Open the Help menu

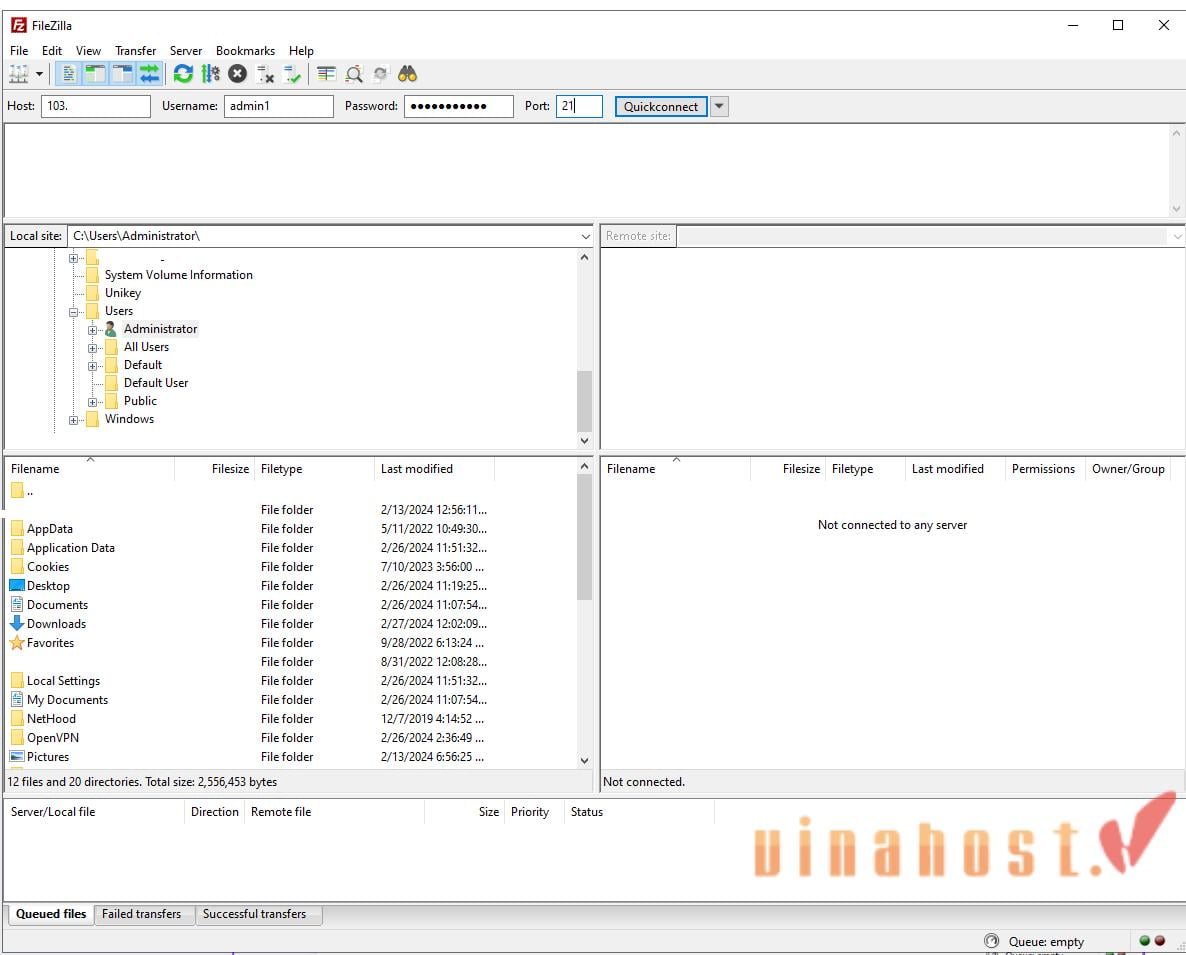(300, 51)
